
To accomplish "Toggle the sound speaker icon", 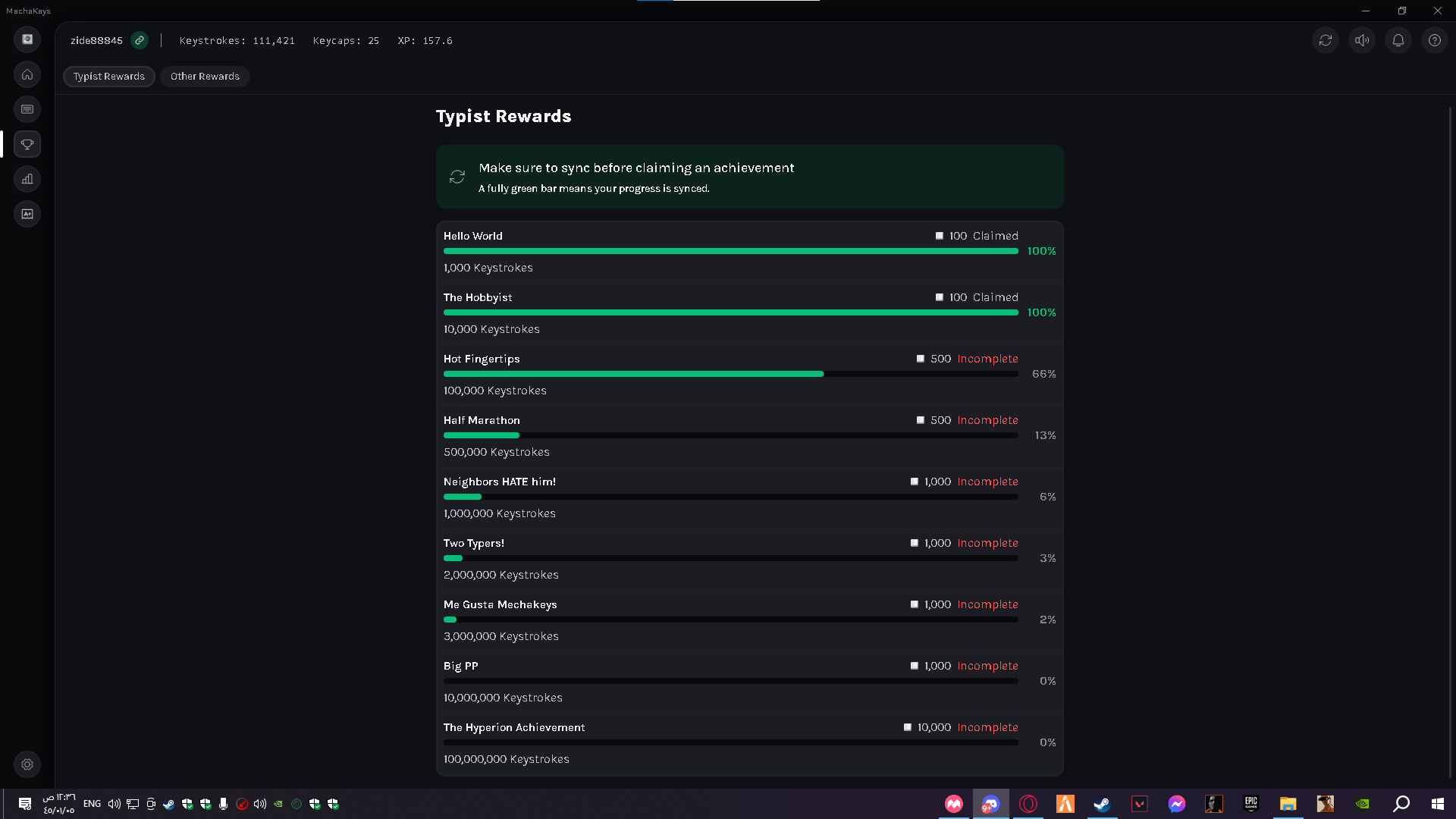I will 1362,40.
